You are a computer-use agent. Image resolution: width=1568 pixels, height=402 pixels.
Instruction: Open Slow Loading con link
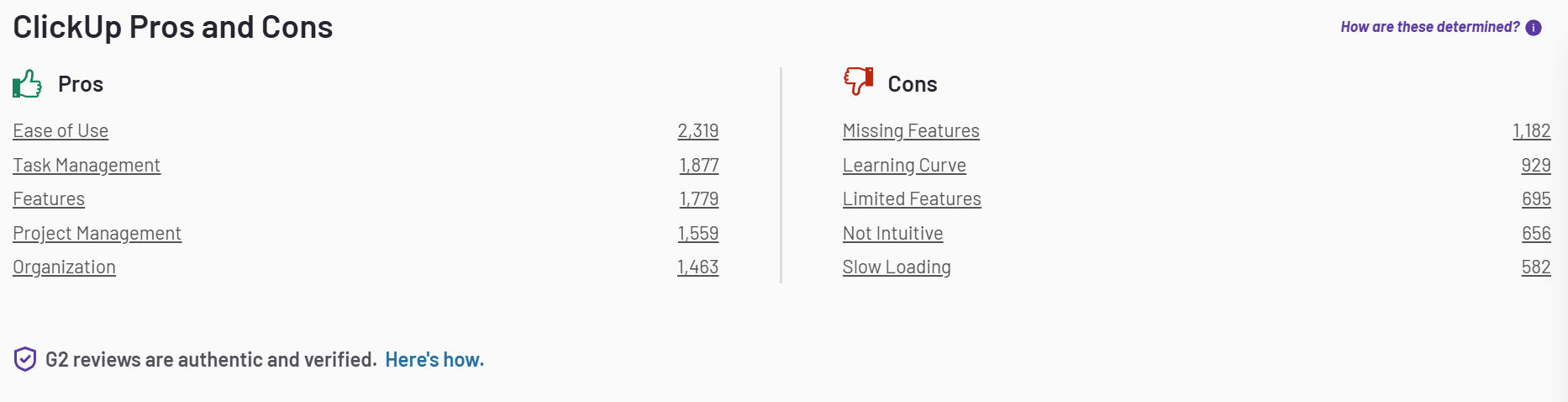coord(897,267)
